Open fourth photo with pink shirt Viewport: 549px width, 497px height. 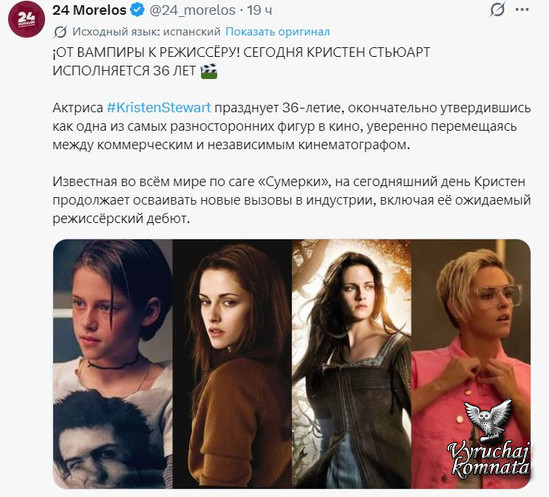coord(471,364)
